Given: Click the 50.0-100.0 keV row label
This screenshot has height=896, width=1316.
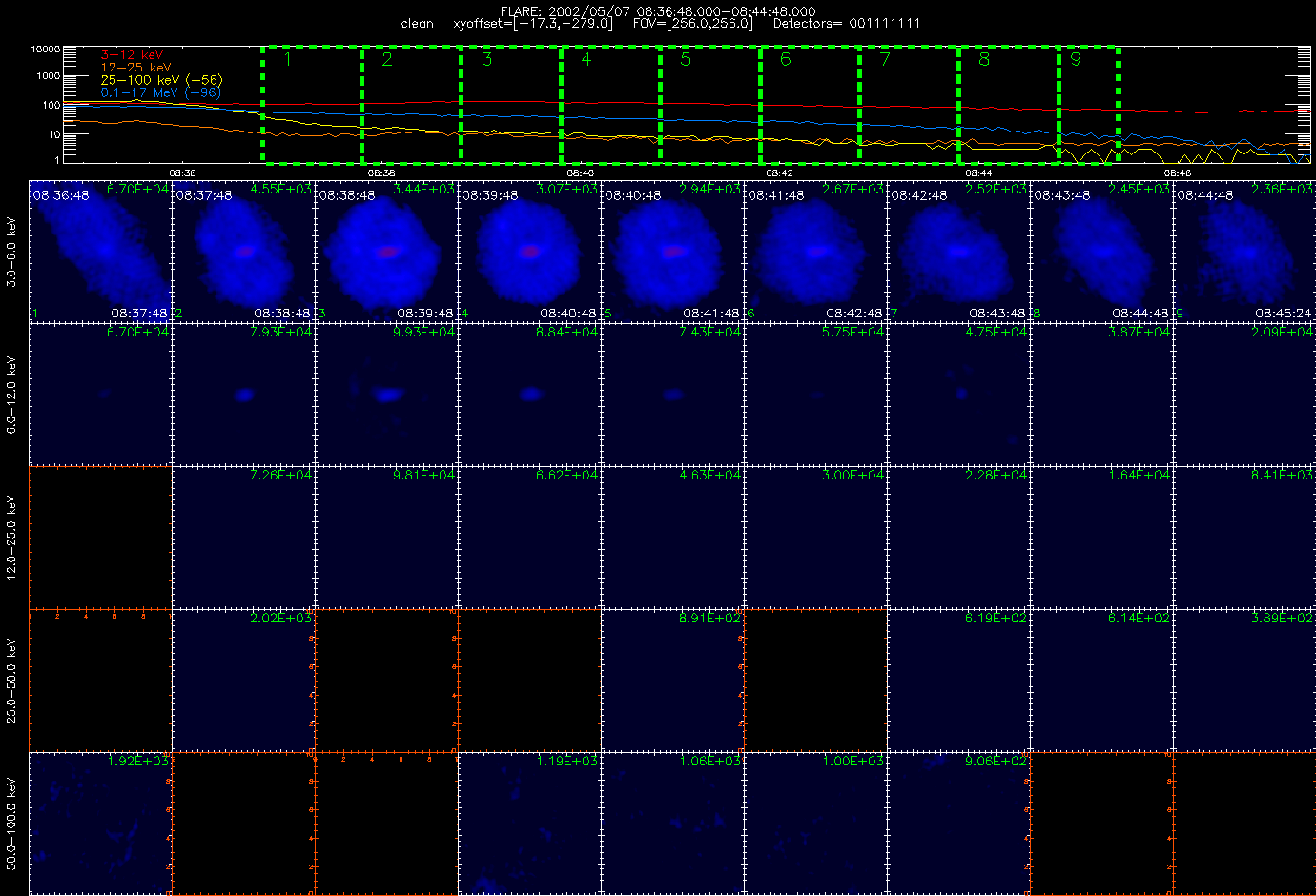Looking at the screenshot, I should pos(11,823).
